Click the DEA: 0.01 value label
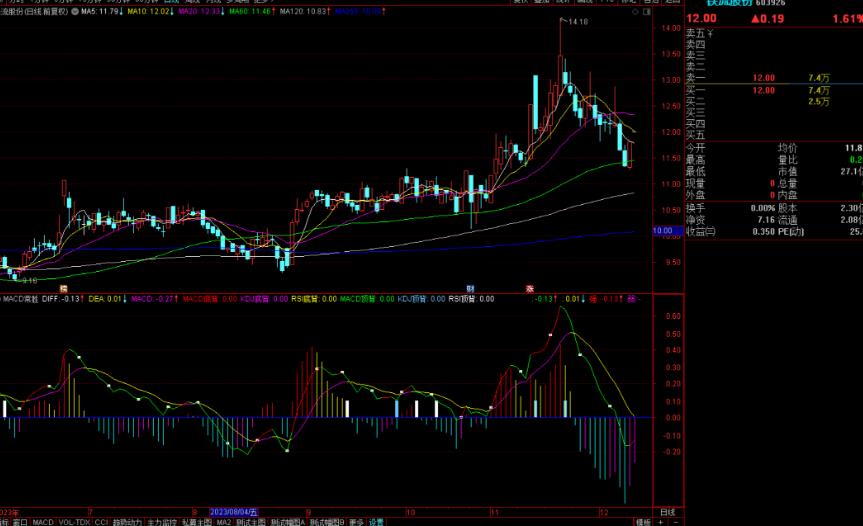Screen dimensions: 863x526 coord(107,299)
